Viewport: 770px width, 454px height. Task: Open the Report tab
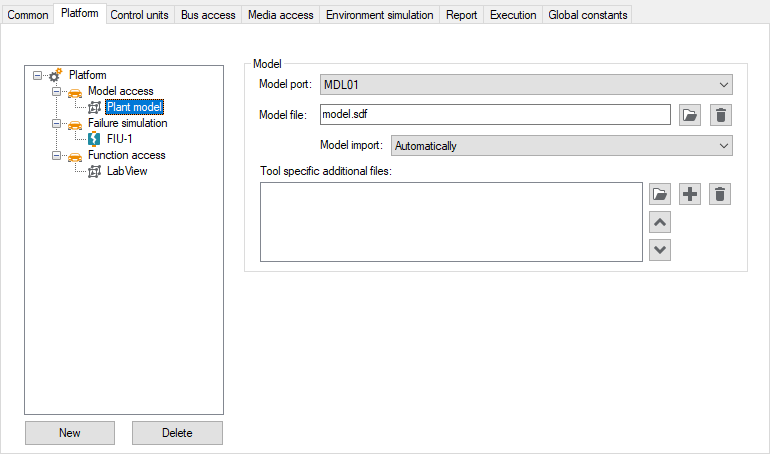tap(461, 15)
